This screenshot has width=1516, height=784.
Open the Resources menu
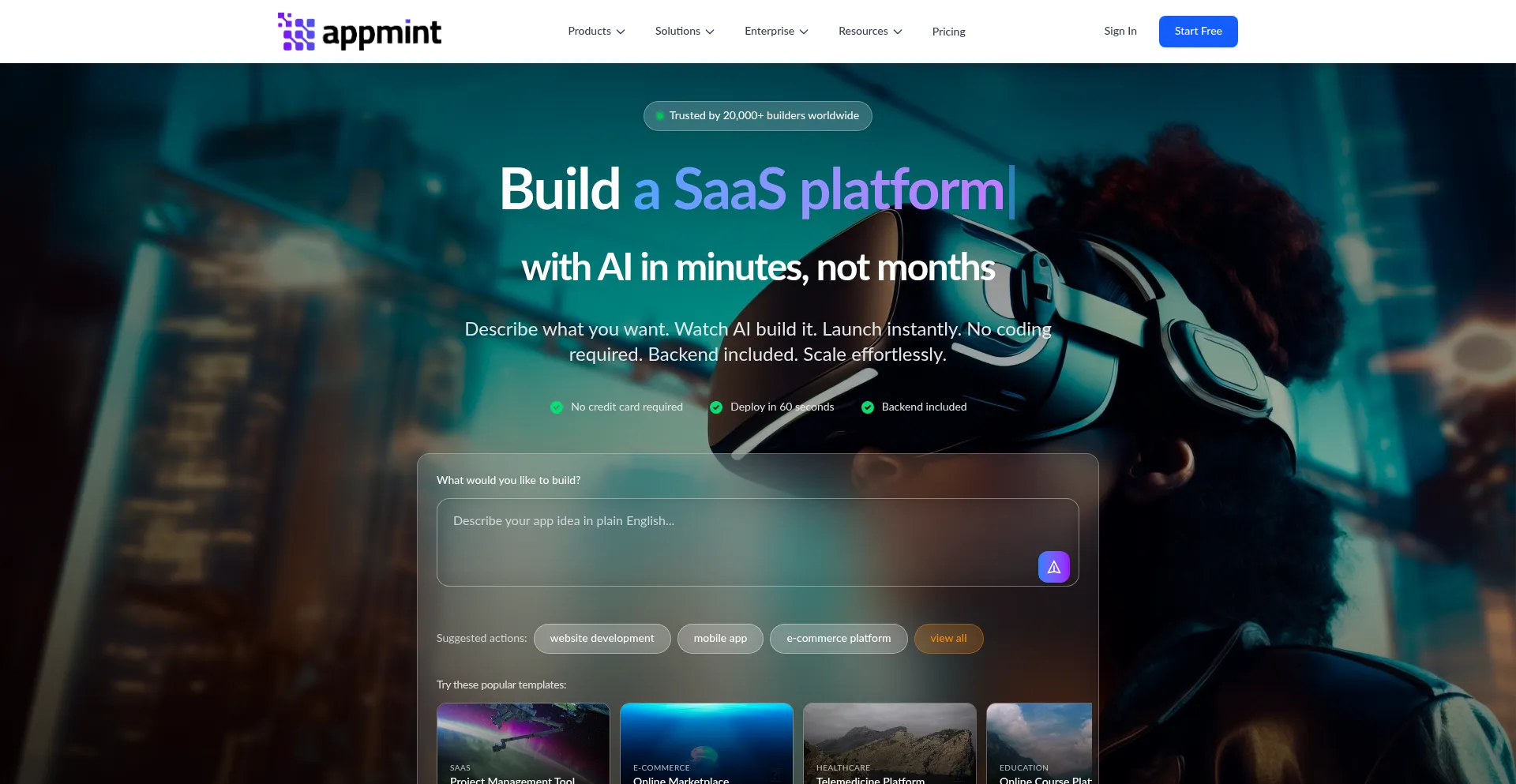pos(870,32)
